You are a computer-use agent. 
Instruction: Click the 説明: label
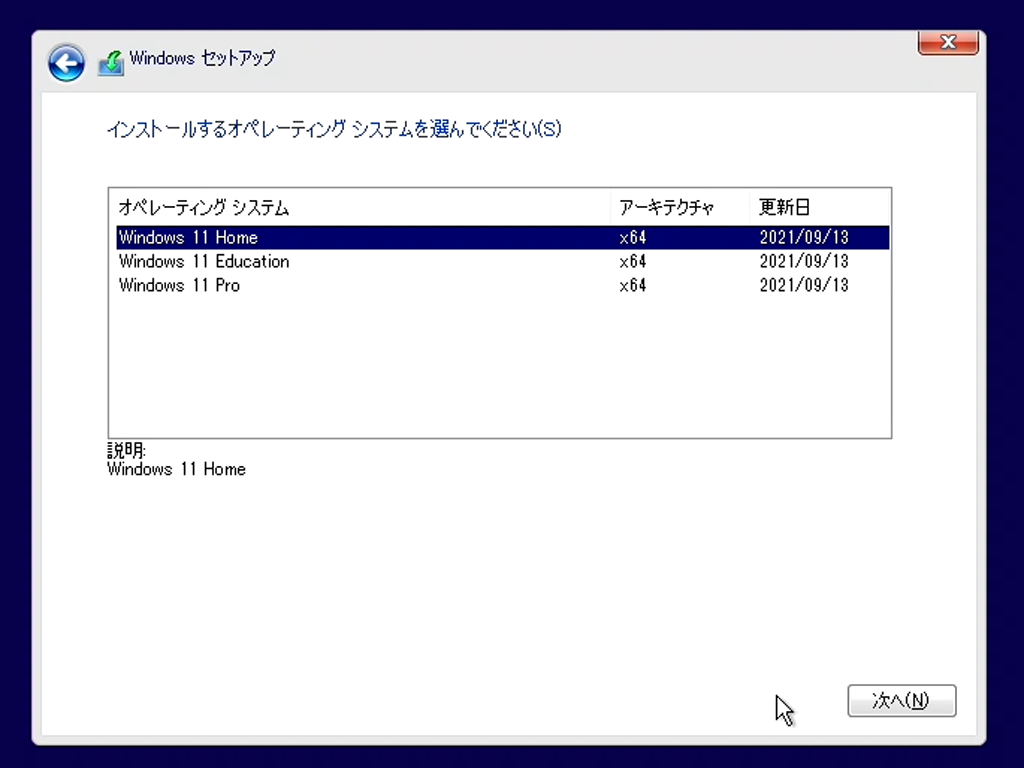pos(127,450)
